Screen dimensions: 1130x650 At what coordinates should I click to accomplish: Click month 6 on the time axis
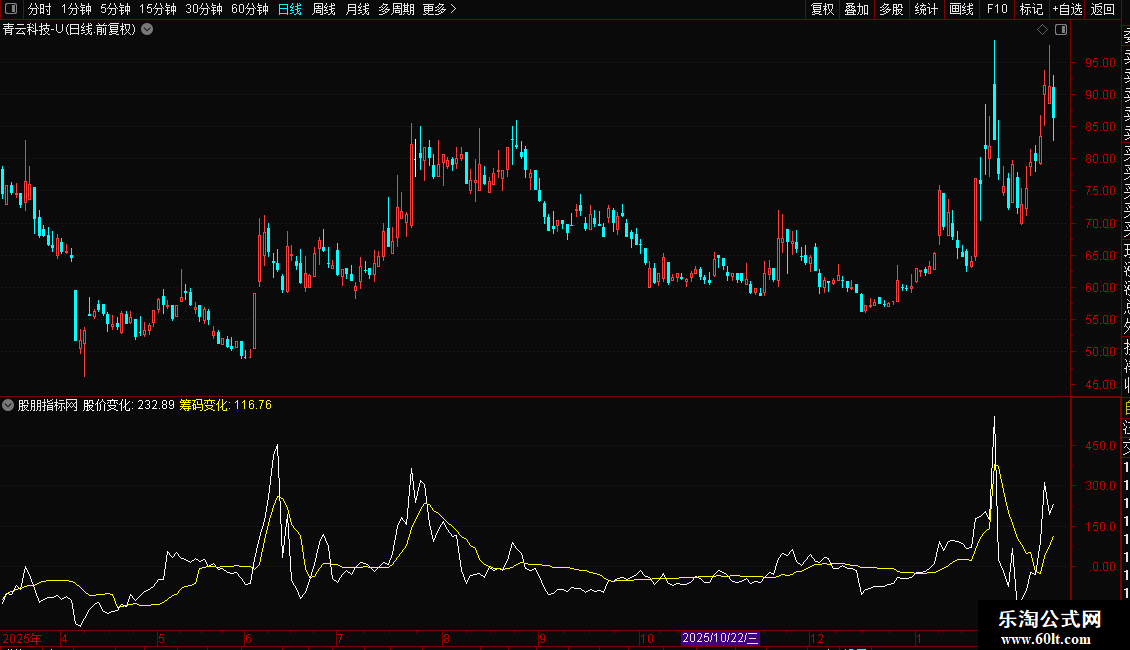coord(248,638)
